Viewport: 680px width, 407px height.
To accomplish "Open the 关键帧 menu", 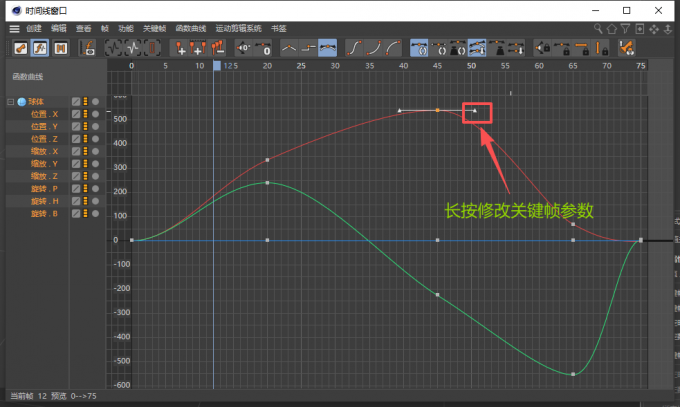I will point(155,29).
